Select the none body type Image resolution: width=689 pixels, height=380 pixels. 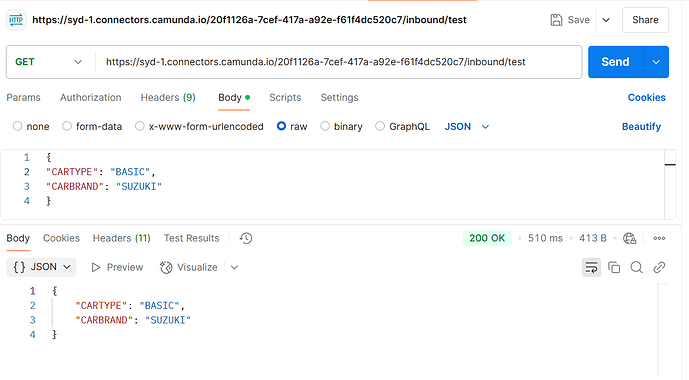pos(17,126)
